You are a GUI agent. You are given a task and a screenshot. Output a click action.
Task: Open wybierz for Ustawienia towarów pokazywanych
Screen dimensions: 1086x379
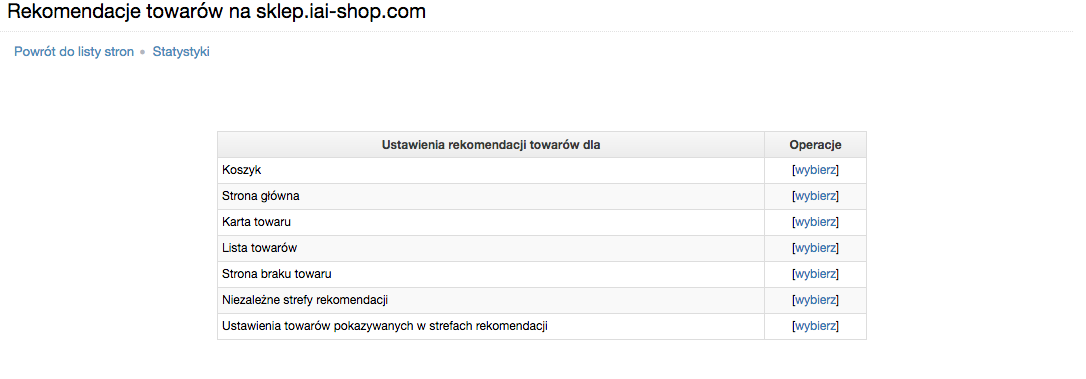click(x=815, y=326)
